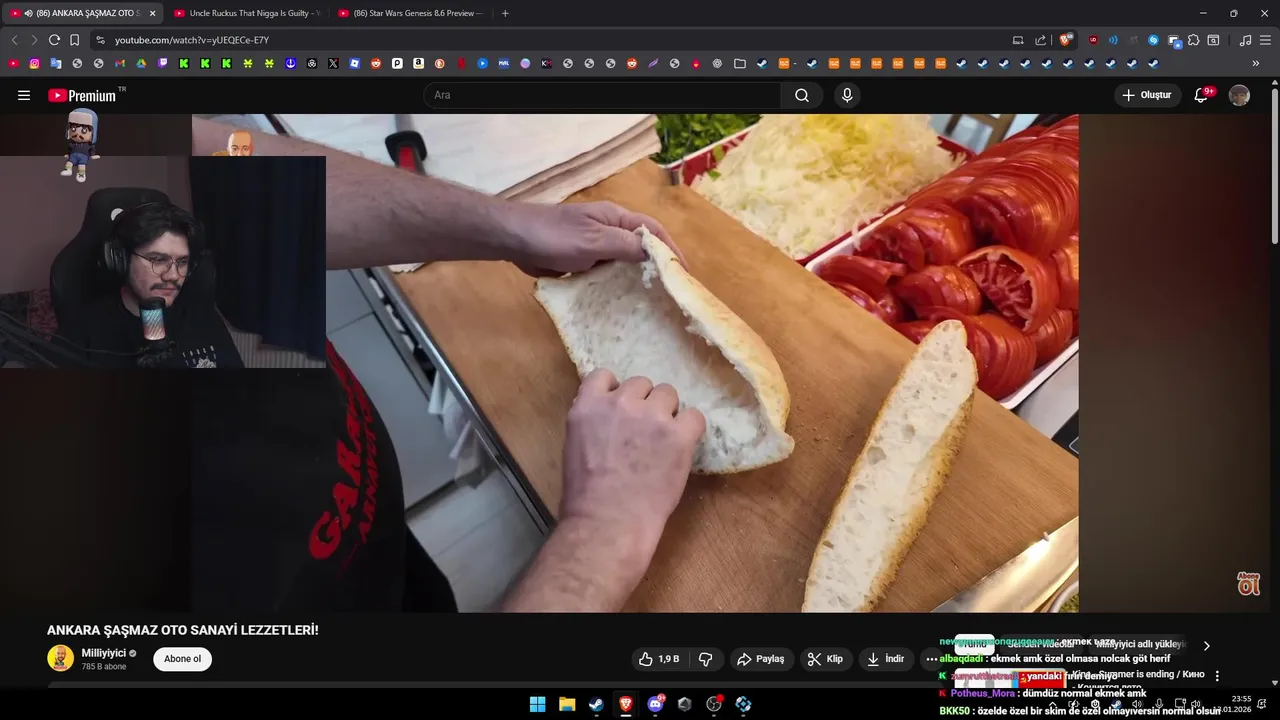Open the Netflix bookmark
1280x720 pixels.
pos(461,63)
